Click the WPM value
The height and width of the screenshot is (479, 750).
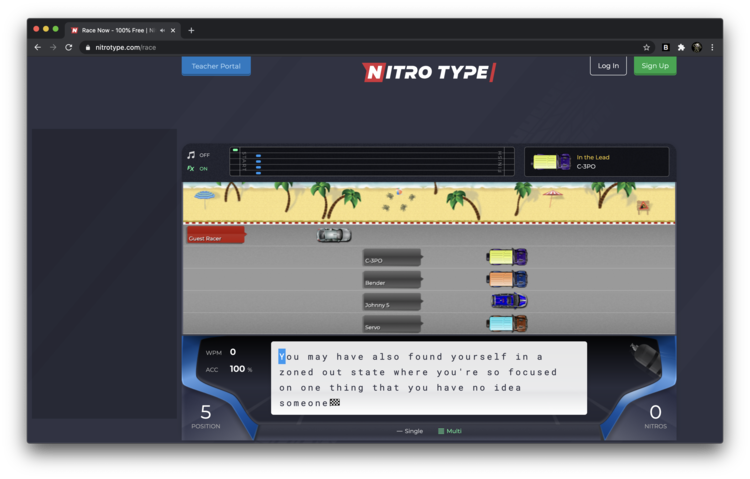tap(233, 352)
